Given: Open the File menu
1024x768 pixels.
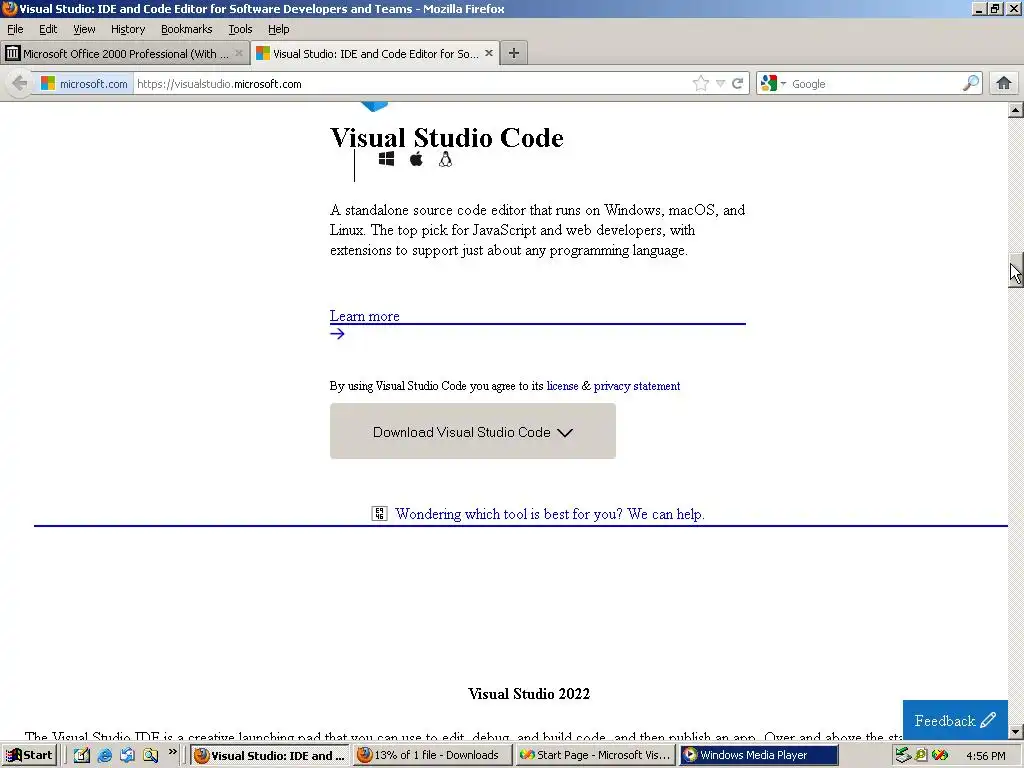Looking at the screenshot, I should point(15,29).
